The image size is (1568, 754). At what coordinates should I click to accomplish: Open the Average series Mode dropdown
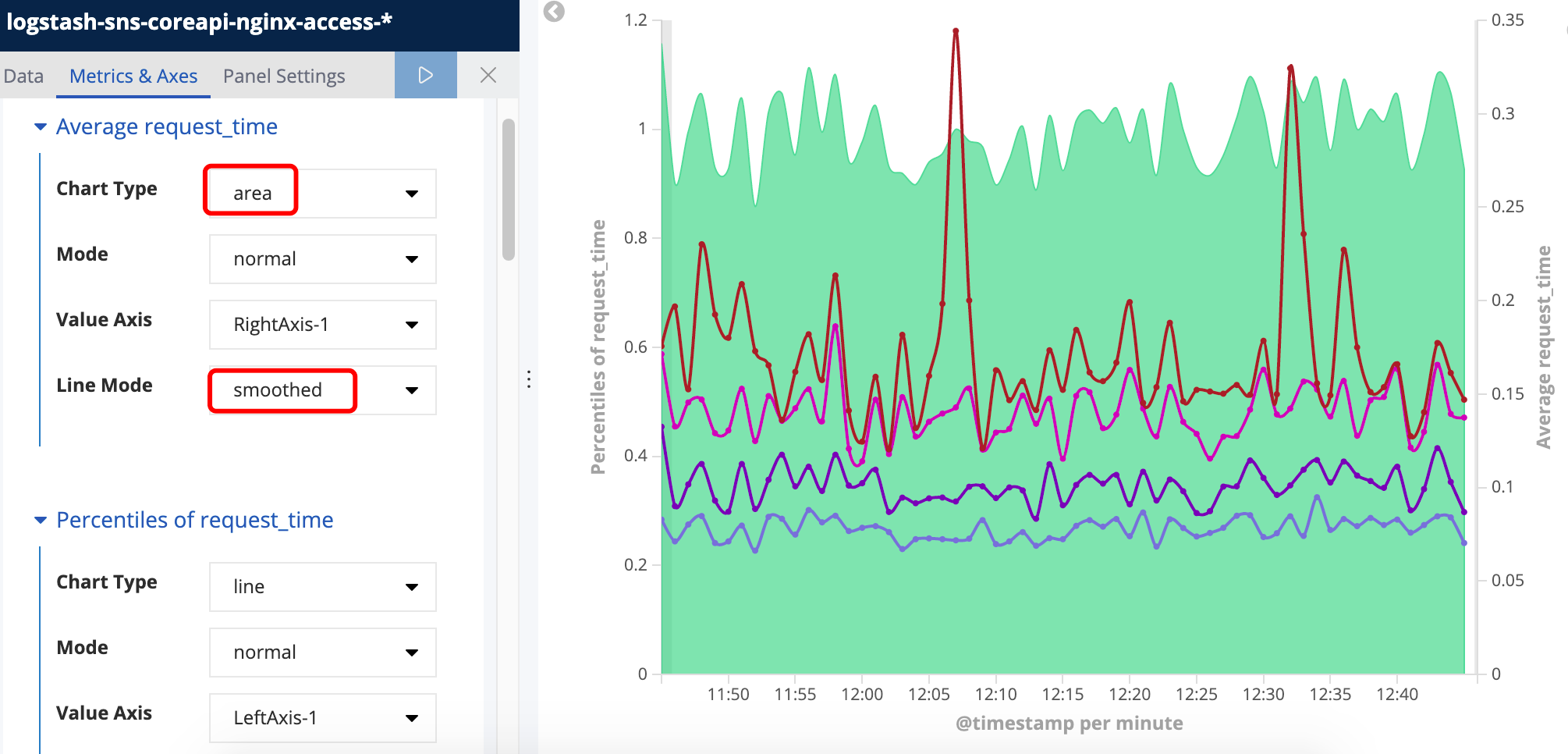tap(322, 258)
